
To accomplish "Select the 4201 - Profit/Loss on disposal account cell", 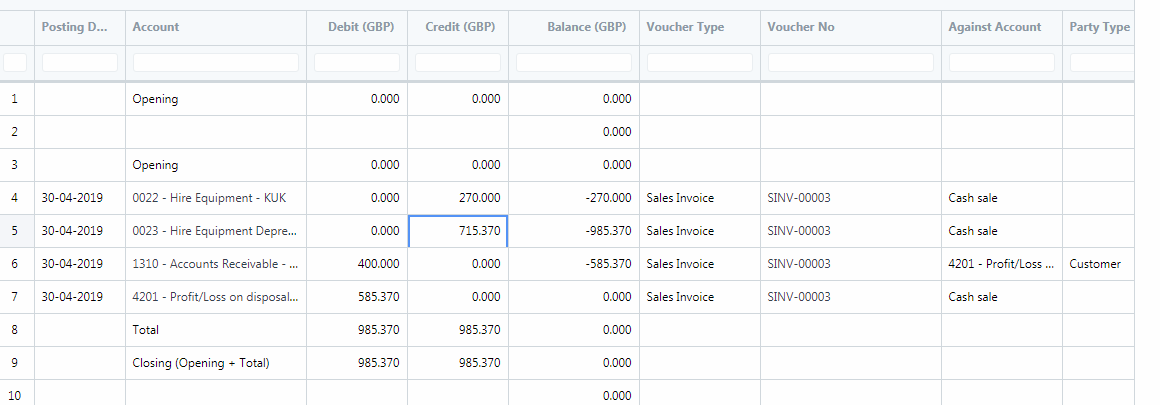I will [216, 297].
